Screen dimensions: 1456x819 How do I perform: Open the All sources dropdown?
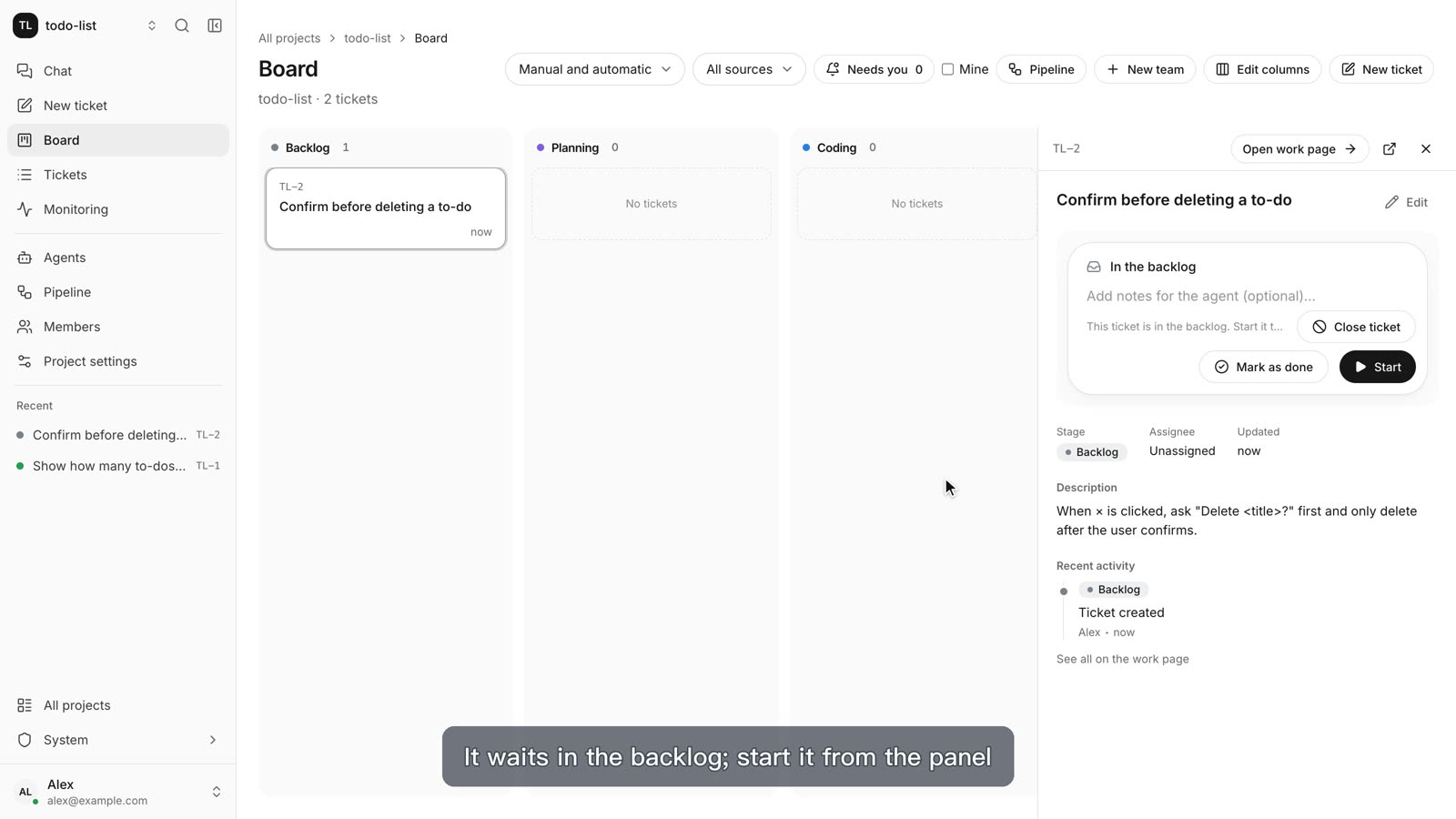[x=749, y=69]
